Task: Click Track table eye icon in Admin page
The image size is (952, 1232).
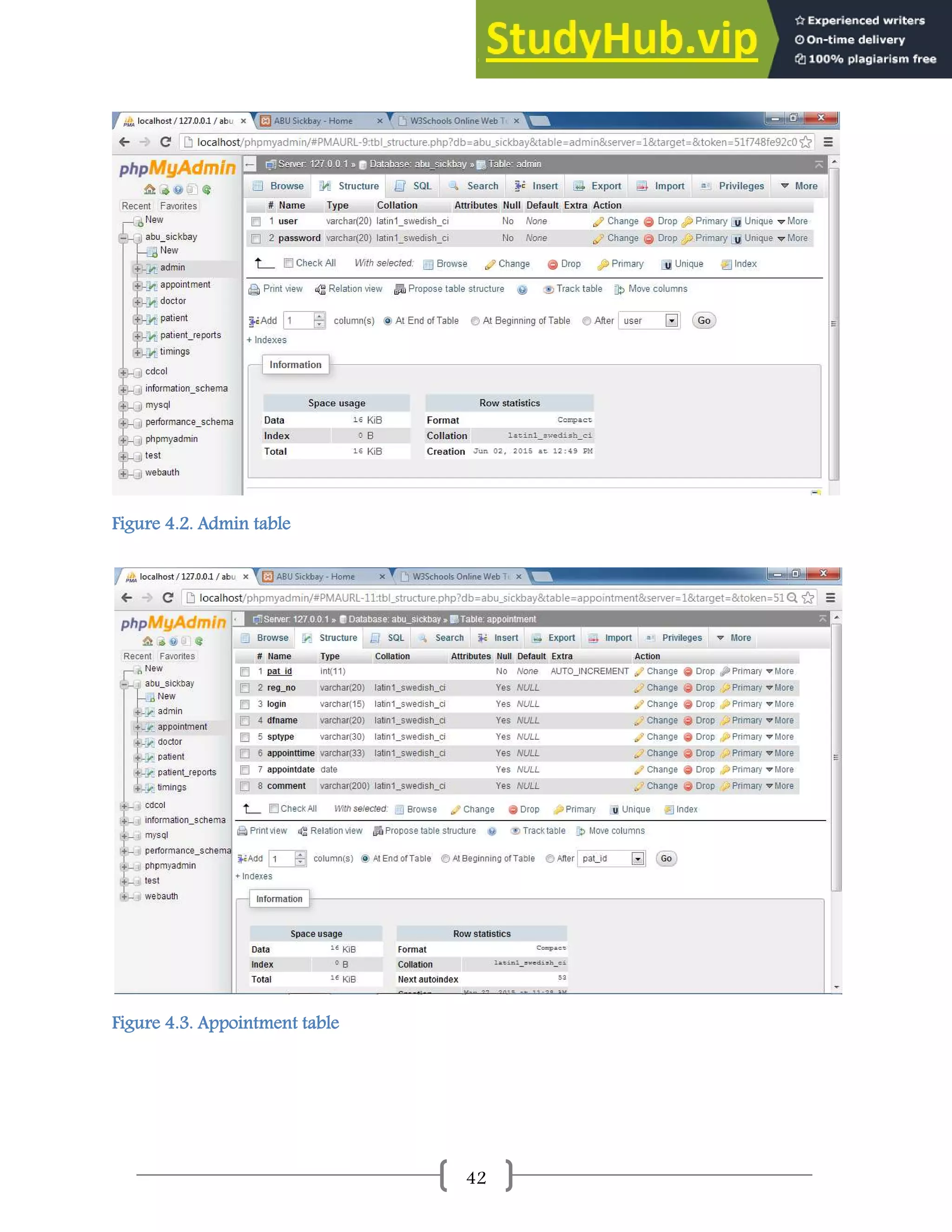Action: [x=548, y=289]
